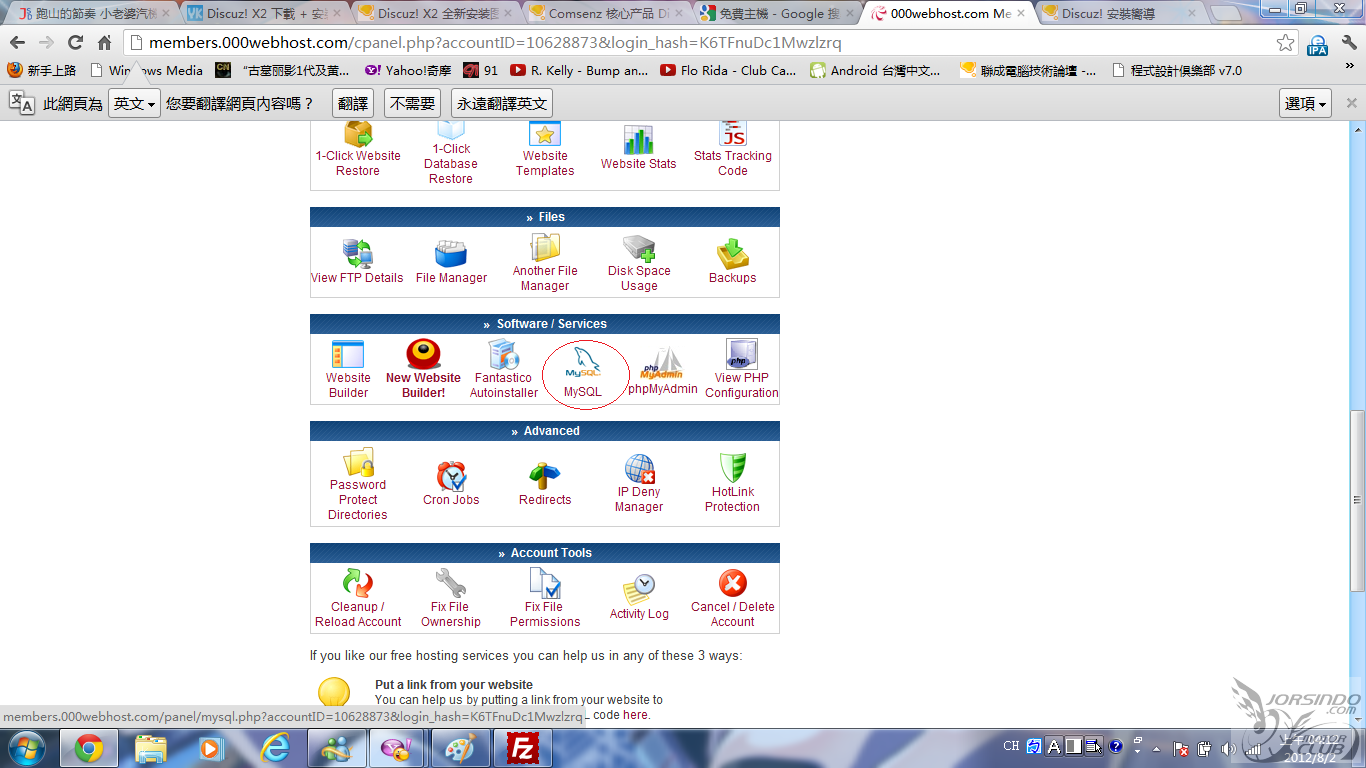Open phpMyAdmin icon
Viewport: 1366px width, 768px height.
662,364
